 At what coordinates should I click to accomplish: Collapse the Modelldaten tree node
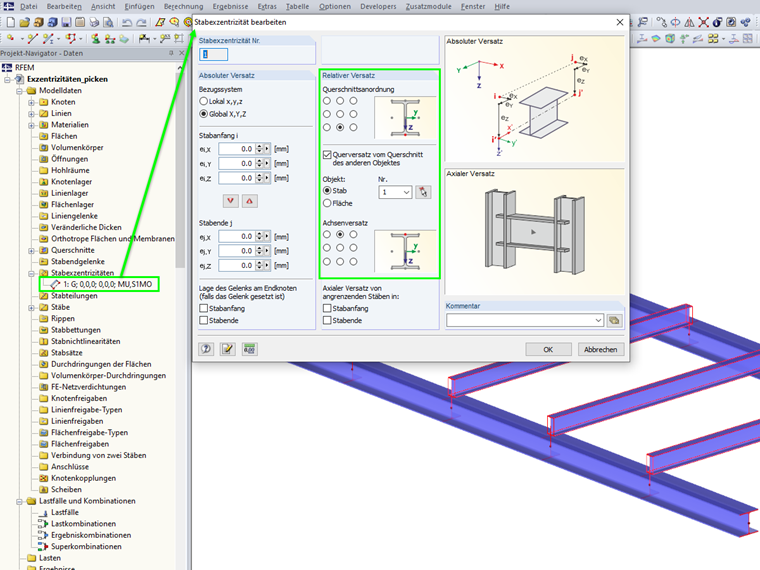pos(19,91)
